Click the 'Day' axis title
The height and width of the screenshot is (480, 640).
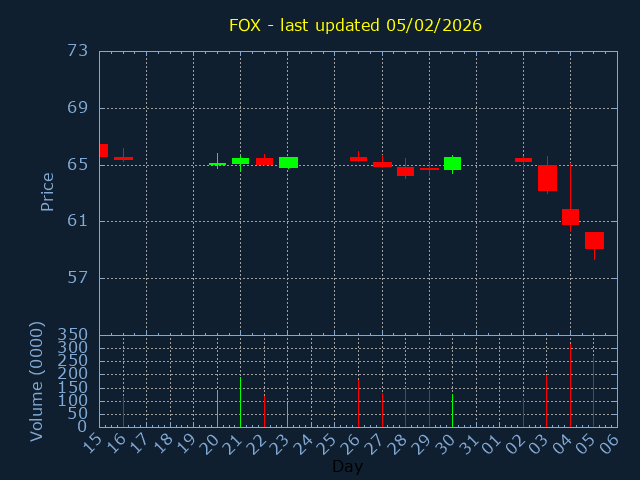[347, 466]
